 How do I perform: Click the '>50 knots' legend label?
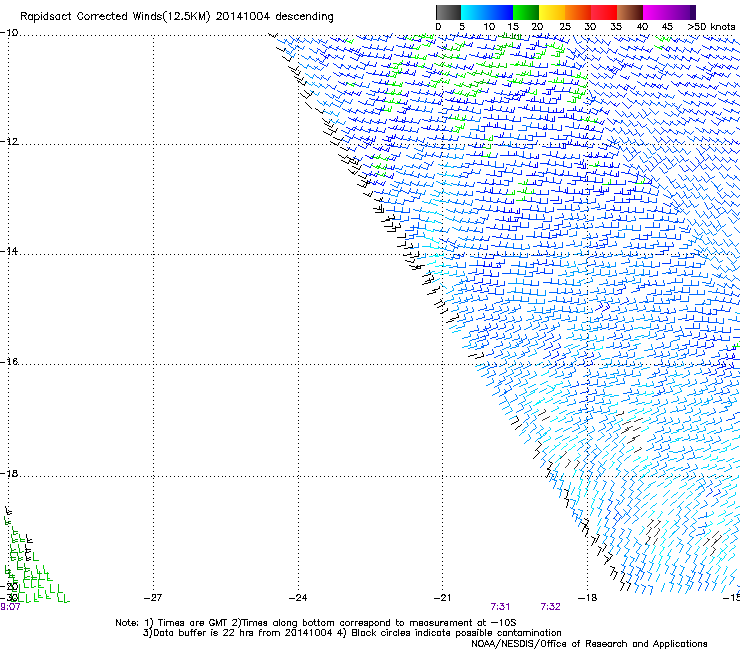711,27
